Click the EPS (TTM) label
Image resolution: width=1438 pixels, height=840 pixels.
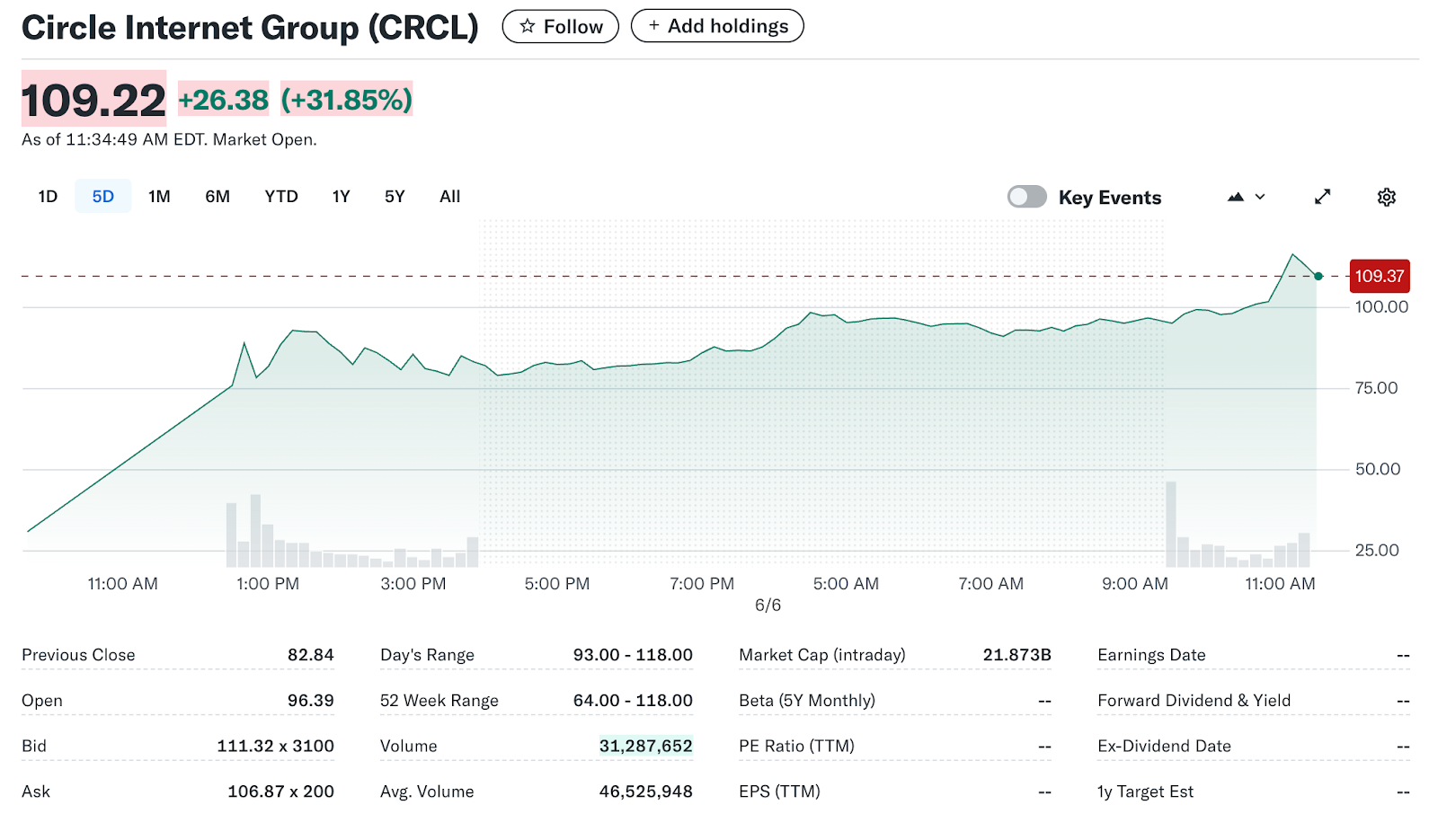click(x=779, y=791)
